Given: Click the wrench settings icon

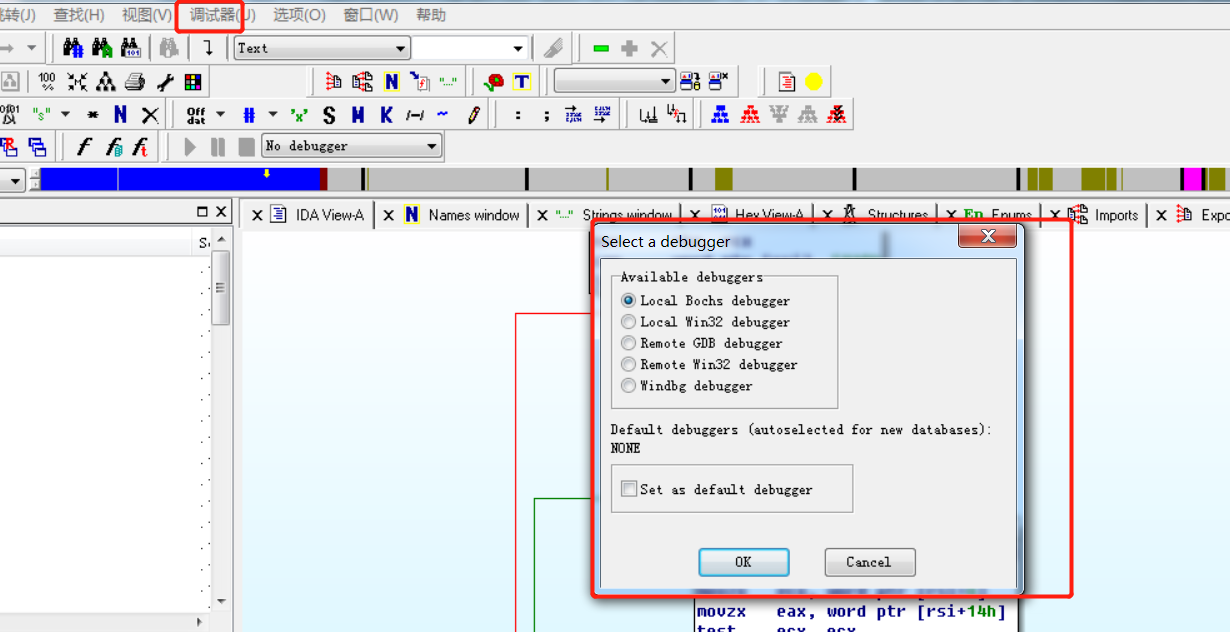Looking at the screenshot, I should pyautogui.click(x=164, y=82).
